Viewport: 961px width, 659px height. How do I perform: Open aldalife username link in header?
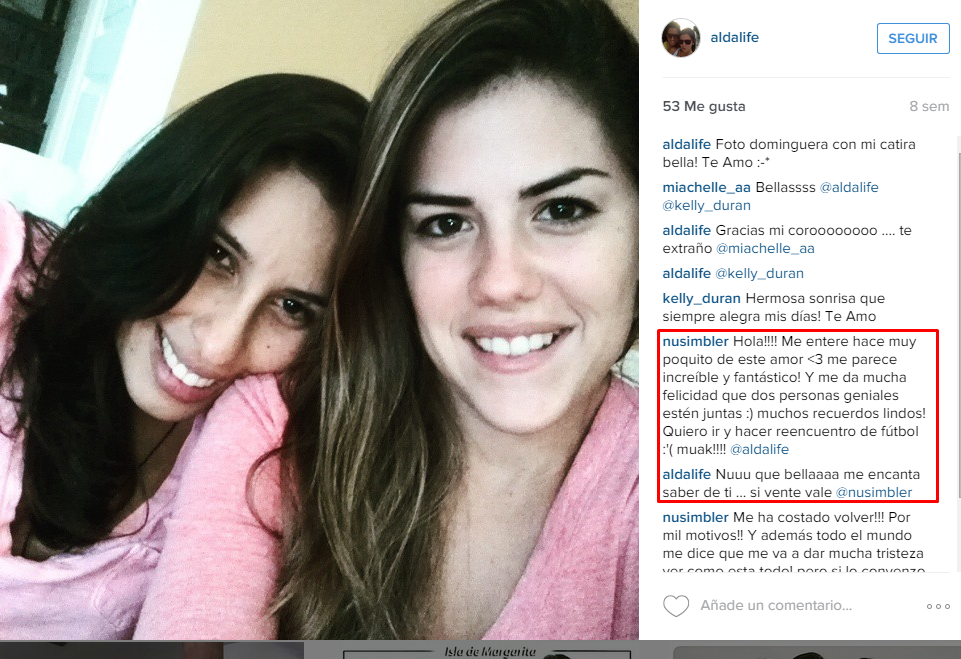(734, 37)
